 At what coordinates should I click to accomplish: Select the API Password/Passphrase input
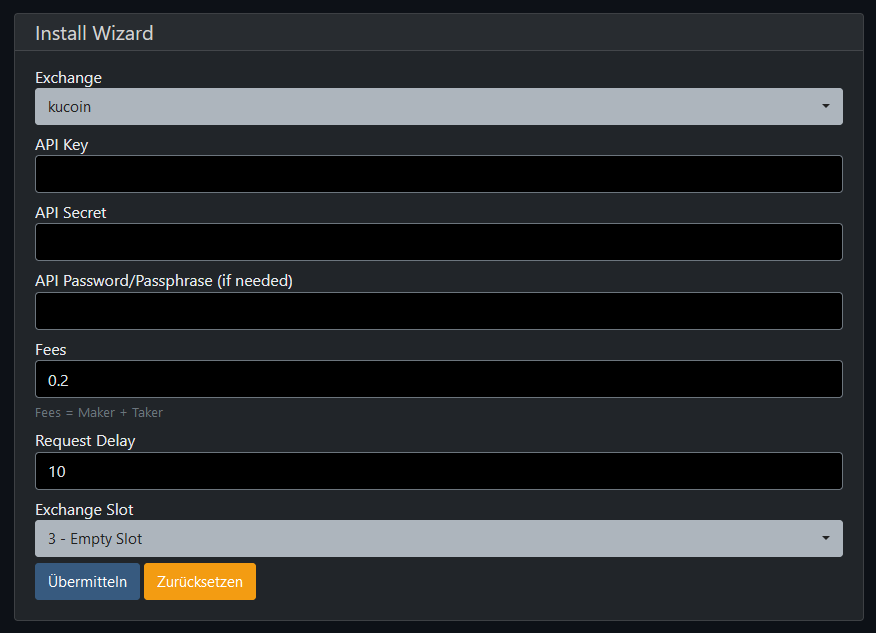(438, 311)
